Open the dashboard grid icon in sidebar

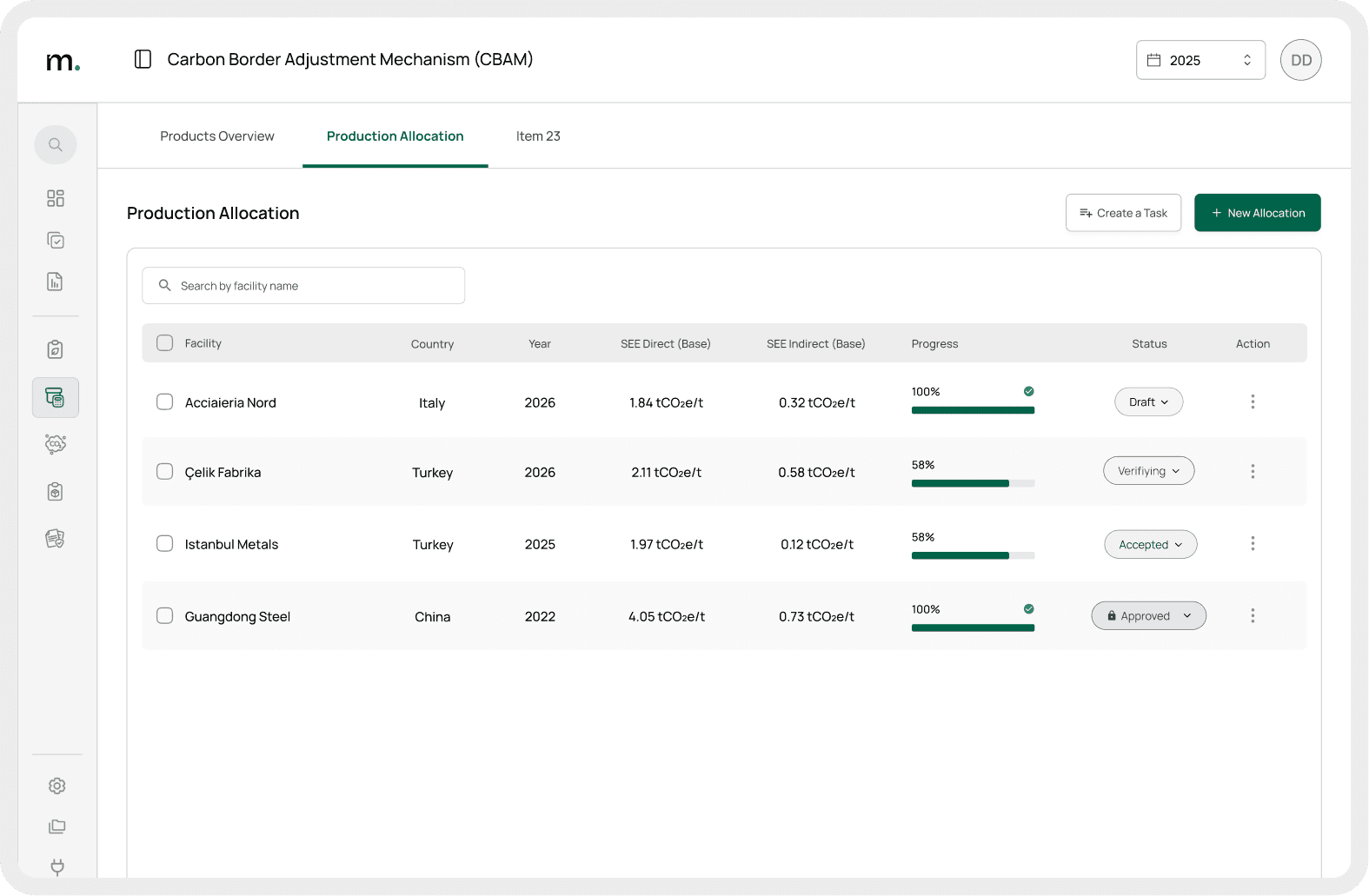[56, 198]
